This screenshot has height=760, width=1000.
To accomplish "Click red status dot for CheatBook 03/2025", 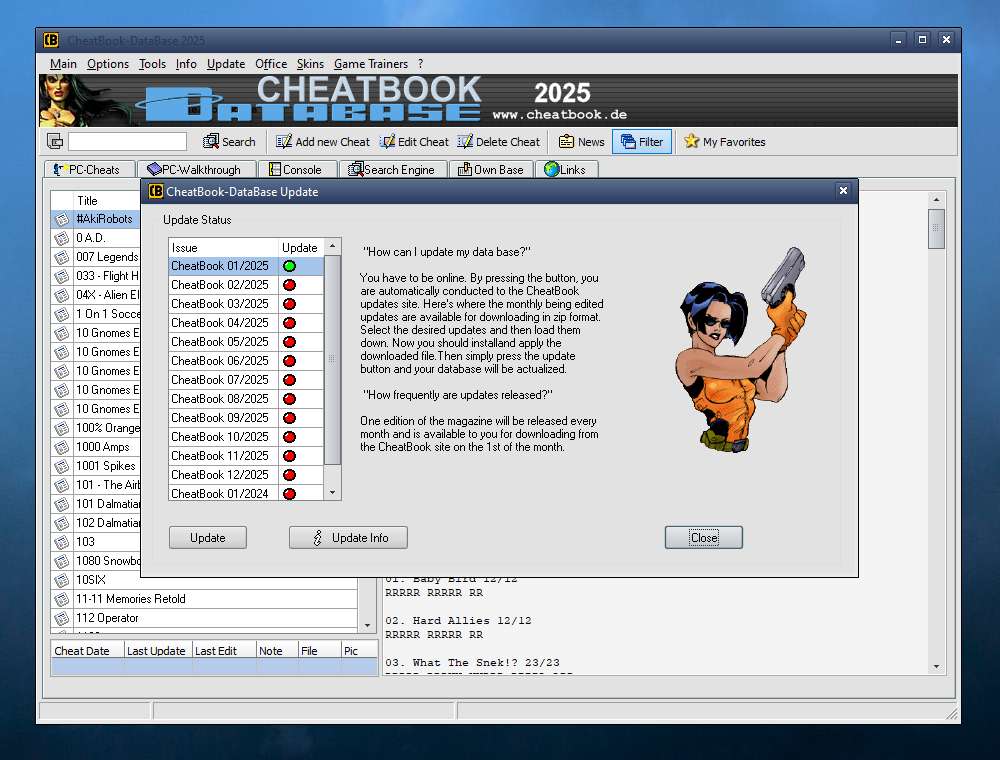I will (x=290, y=304).
